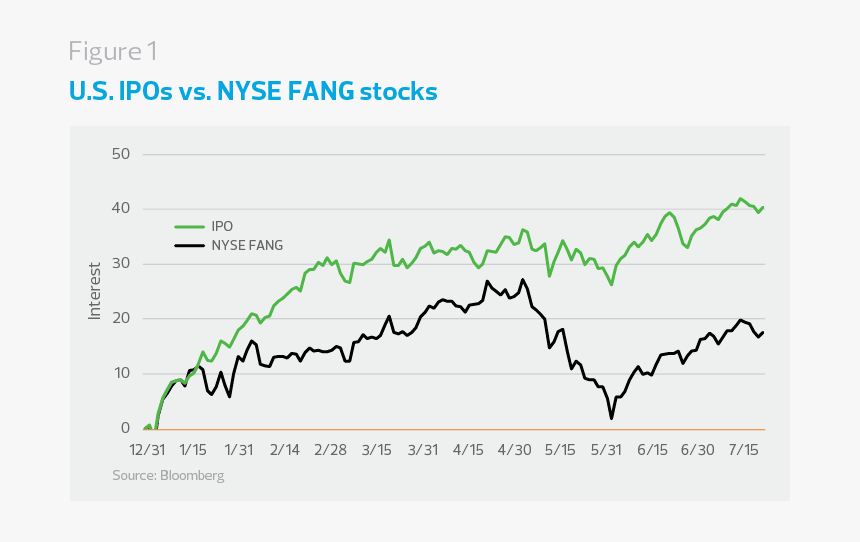The height and width of the screenshot is (542, 860).
Task: Click the 4/30 x-axis date label
Action: pos(514,449)
